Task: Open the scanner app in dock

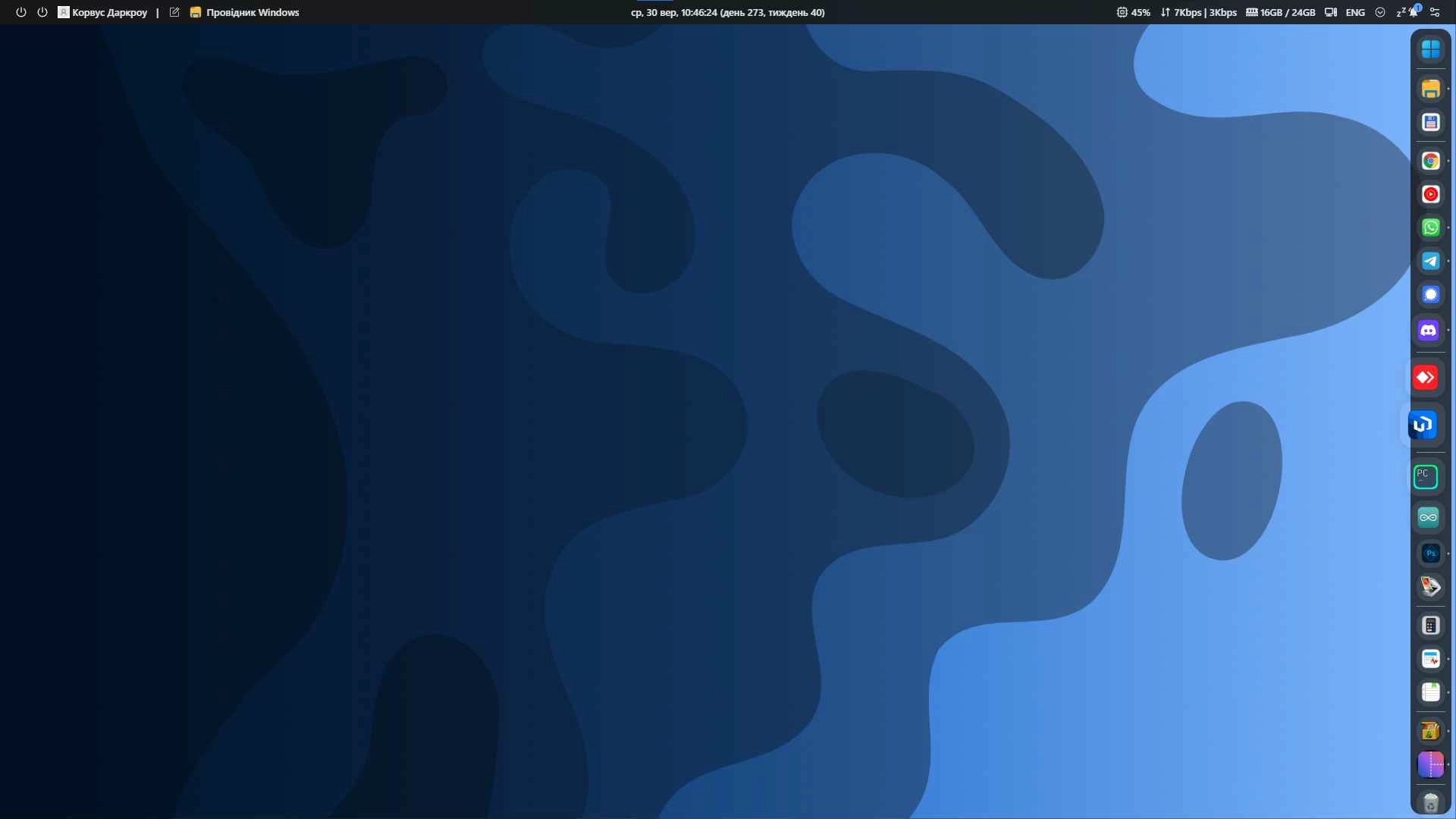Action: coord(1430,587)
